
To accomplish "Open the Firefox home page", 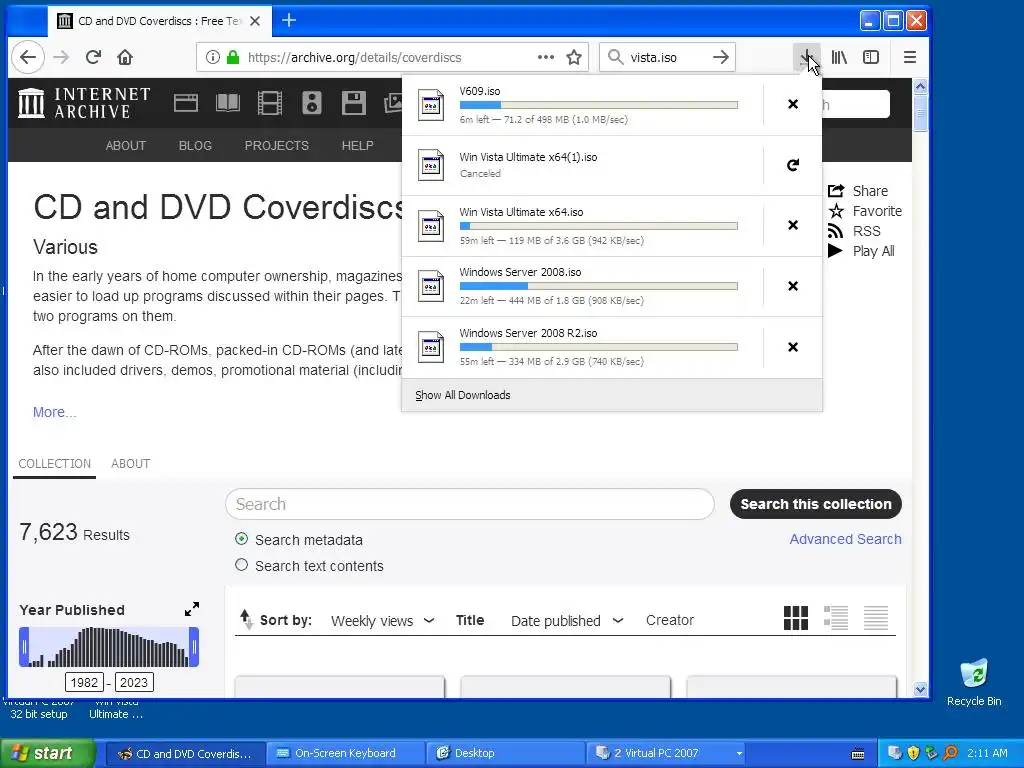I will pos(125,57).
